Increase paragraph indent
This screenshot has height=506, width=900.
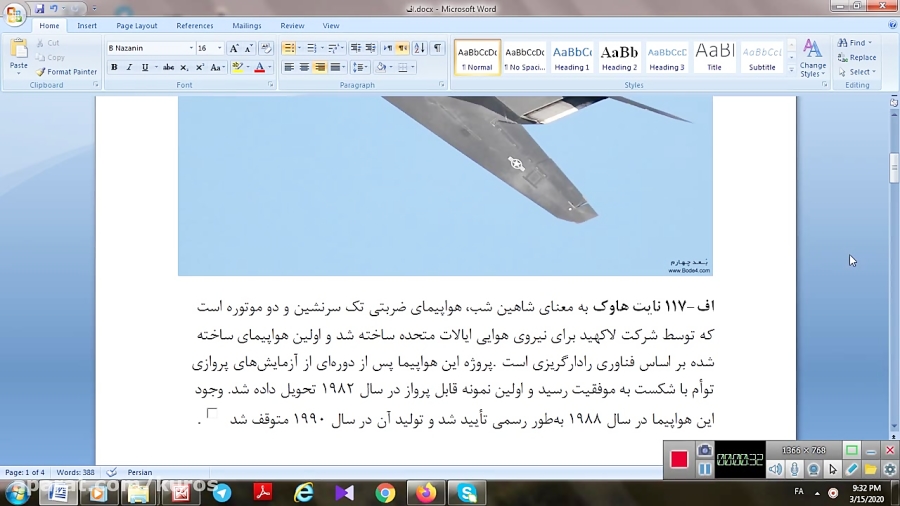tap(371, 48)
